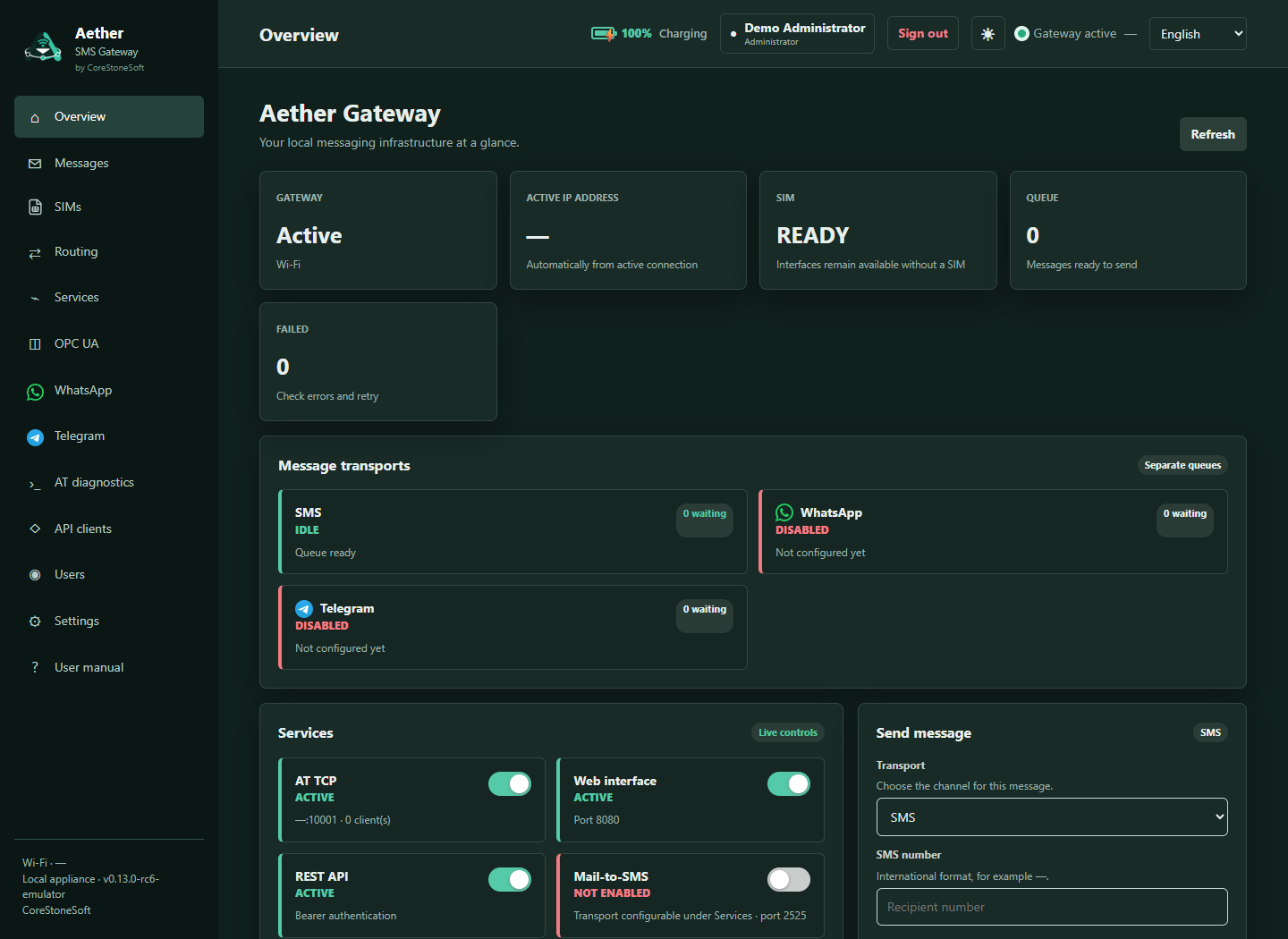Go to the Messages page
Viewport: 1288px width, 939px height.
tap(109, 164)
